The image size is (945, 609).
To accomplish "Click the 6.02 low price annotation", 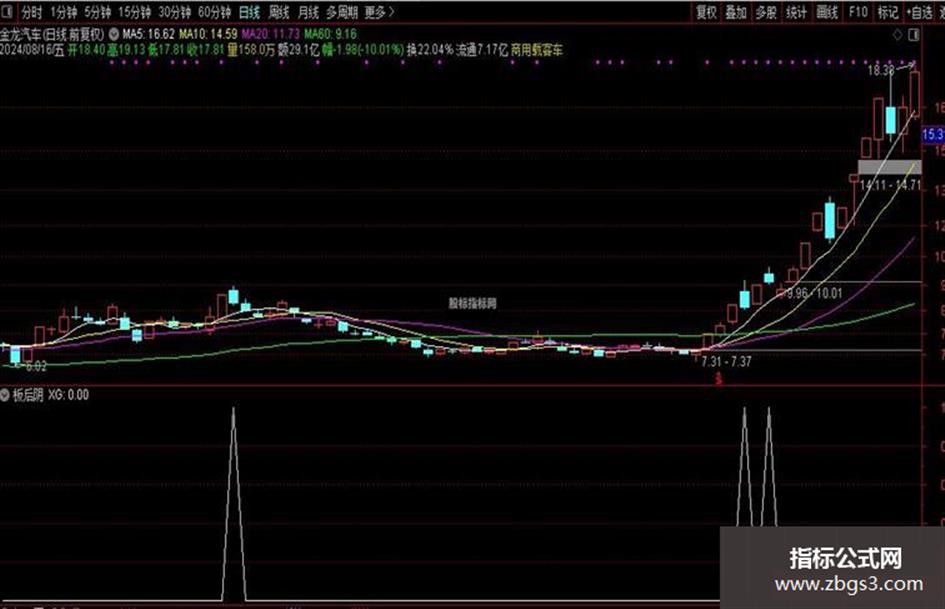I will pyautogui.click(x=36, y=365).
